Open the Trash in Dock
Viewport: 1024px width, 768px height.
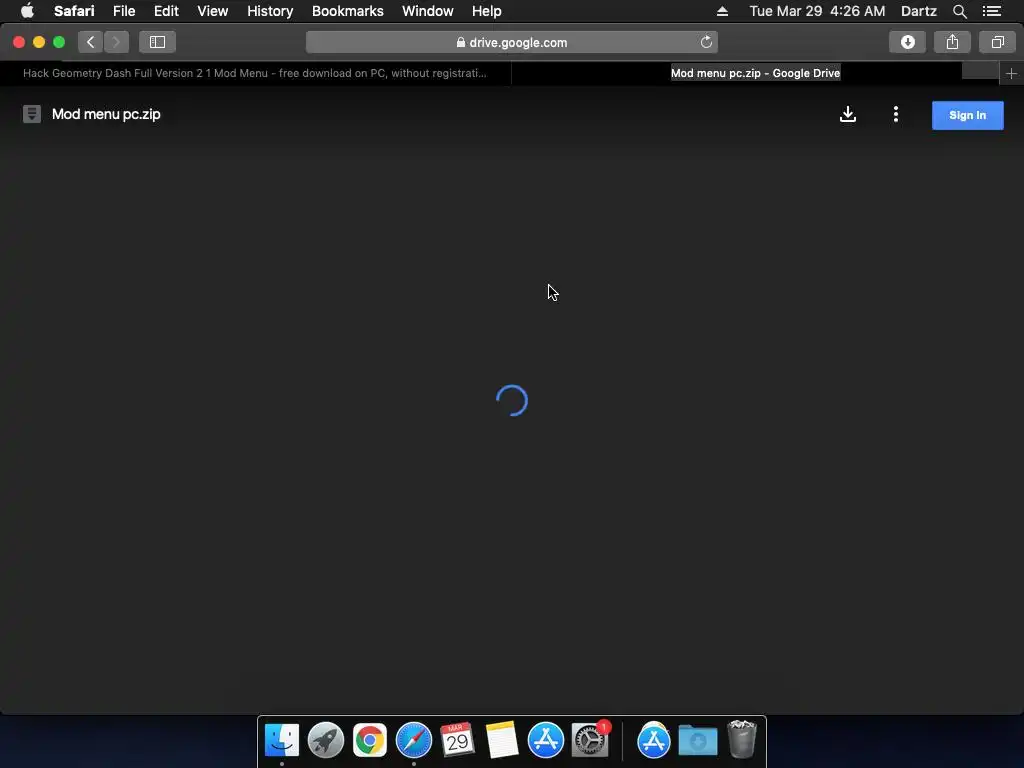coord(742,739)
